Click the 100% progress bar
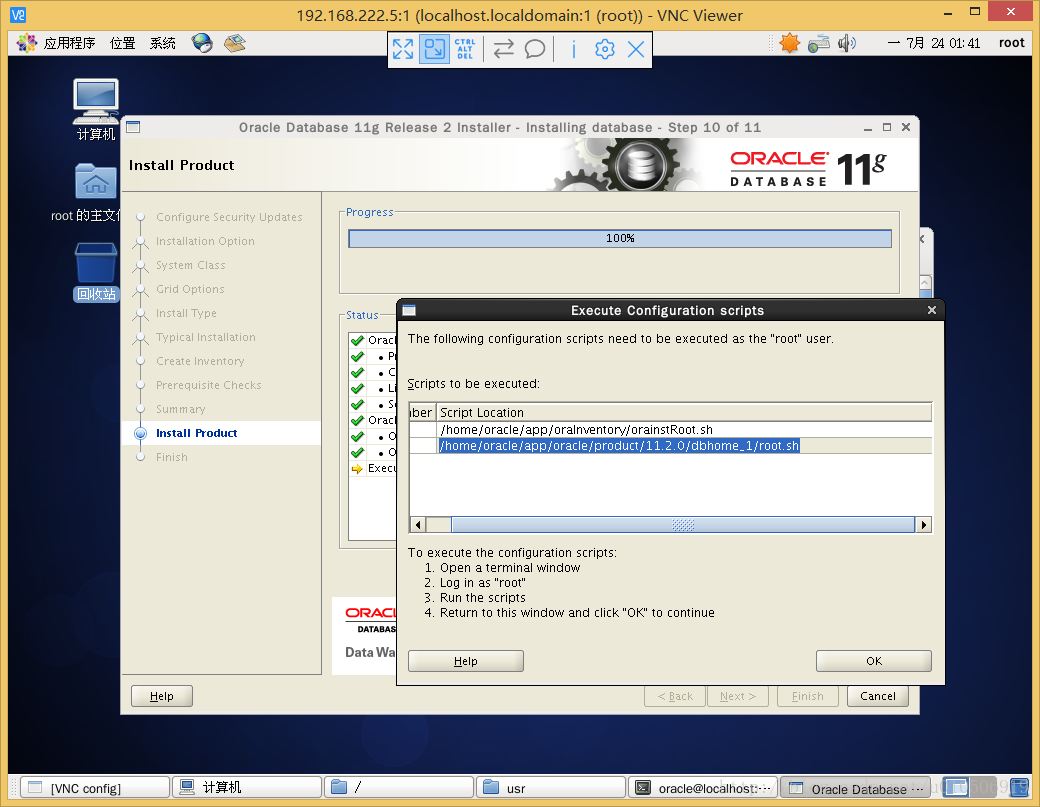 (619, 239)
